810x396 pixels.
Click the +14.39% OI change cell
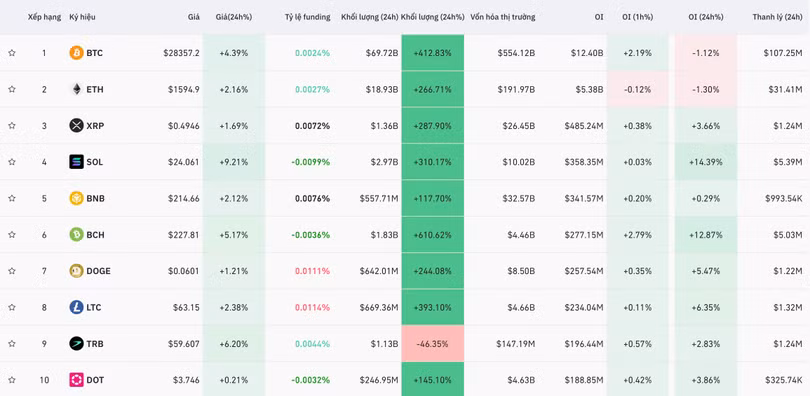pos(705,162)
